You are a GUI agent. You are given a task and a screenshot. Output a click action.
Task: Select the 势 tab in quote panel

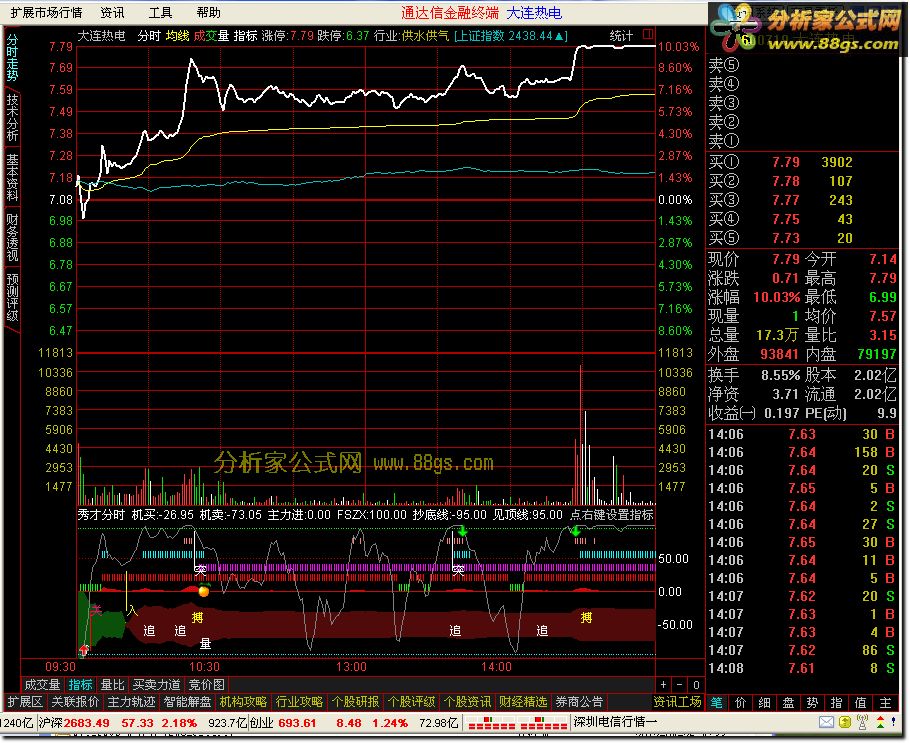[x=812, y=702]
